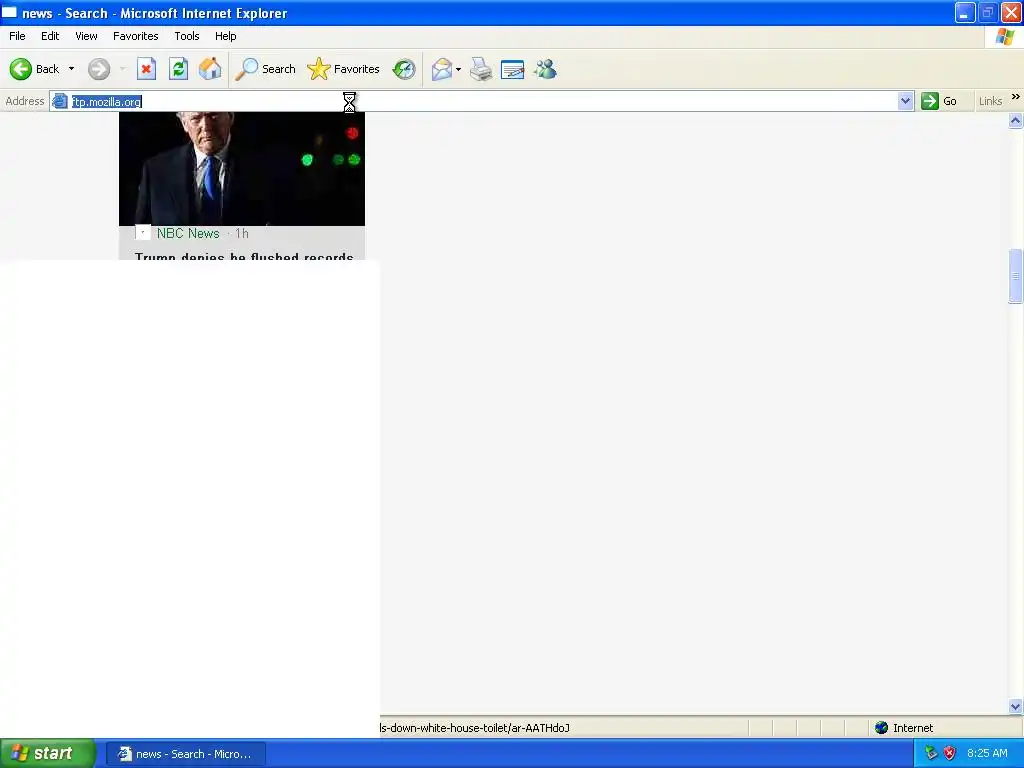1024x768 pixels.
Task: Open the History clock icon
Action: tap(404, 69)
